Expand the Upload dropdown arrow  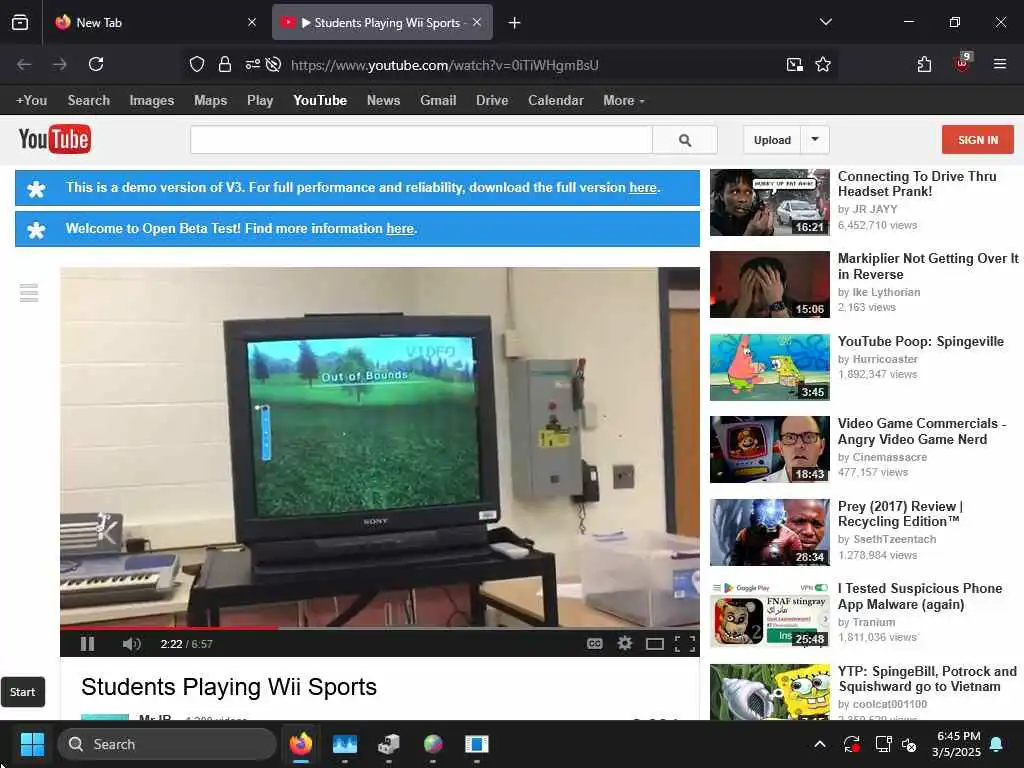(x=815, y=140)
